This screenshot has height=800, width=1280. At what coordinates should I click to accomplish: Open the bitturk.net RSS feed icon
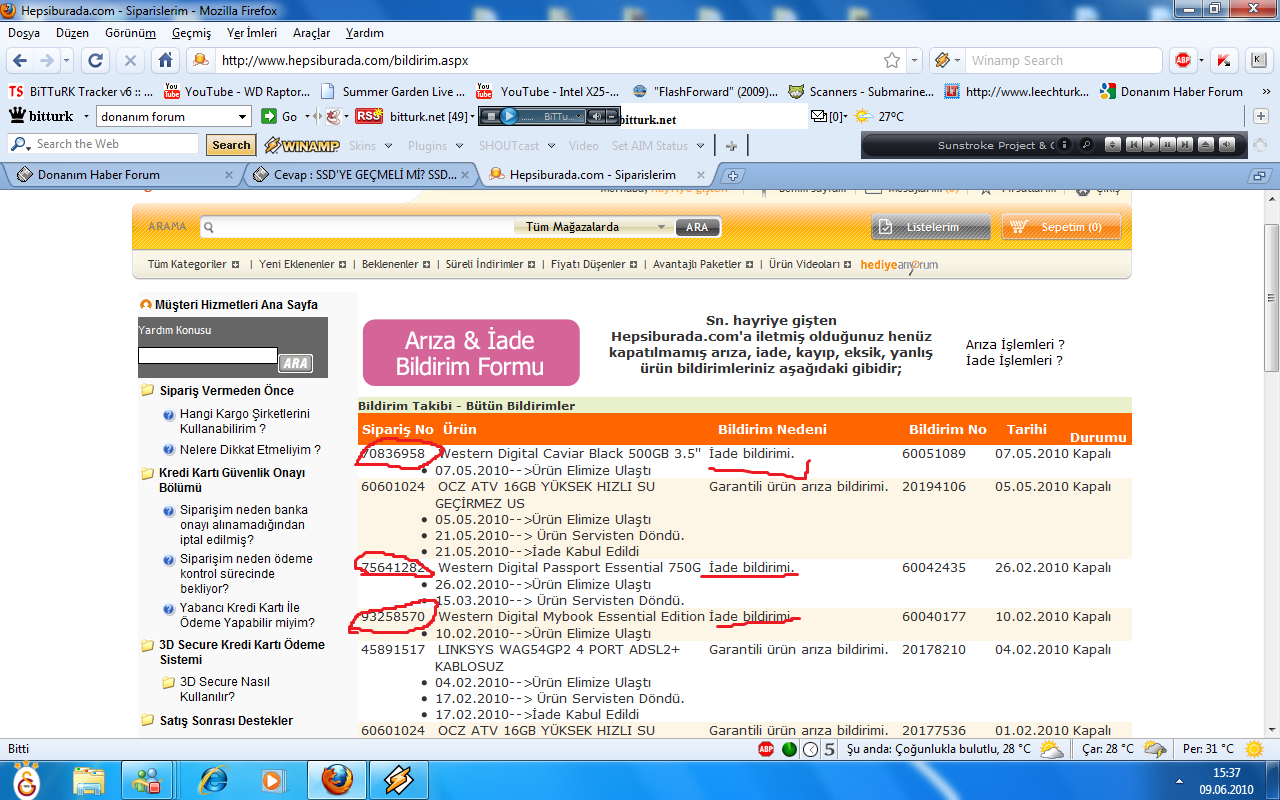pos(369,116)
